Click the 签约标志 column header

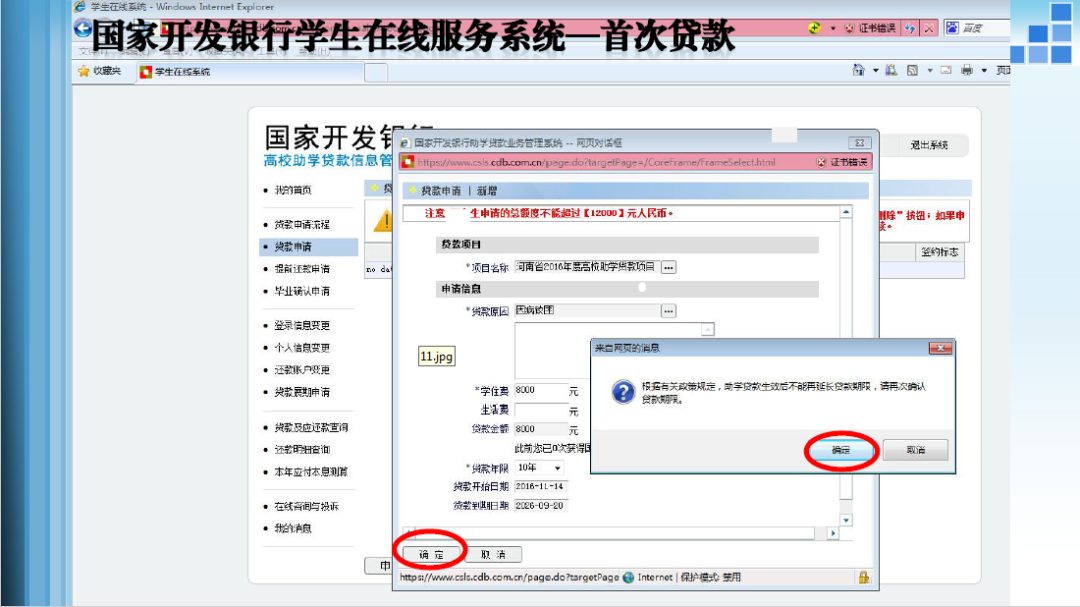939,252
